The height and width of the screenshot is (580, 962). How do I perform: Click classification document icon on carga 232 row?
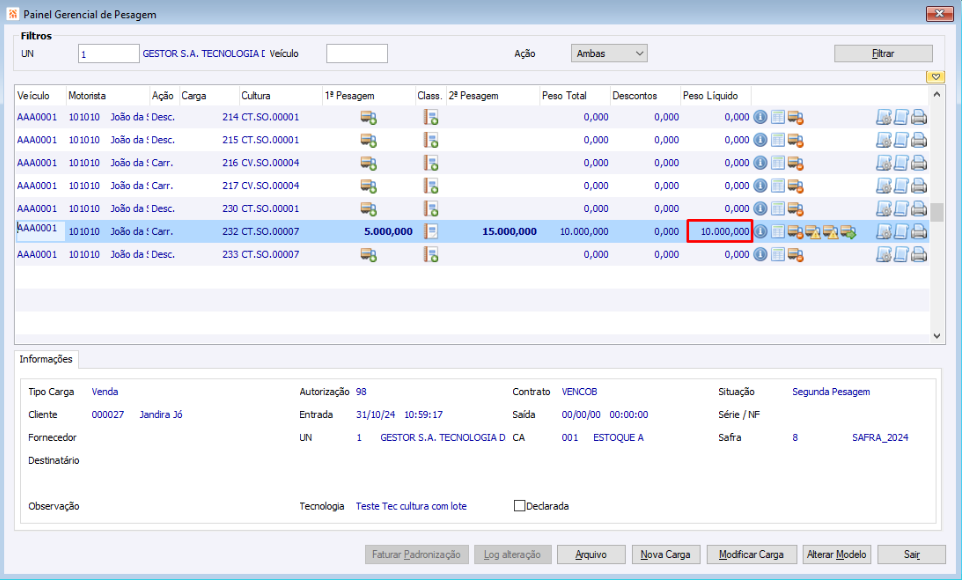431,232
